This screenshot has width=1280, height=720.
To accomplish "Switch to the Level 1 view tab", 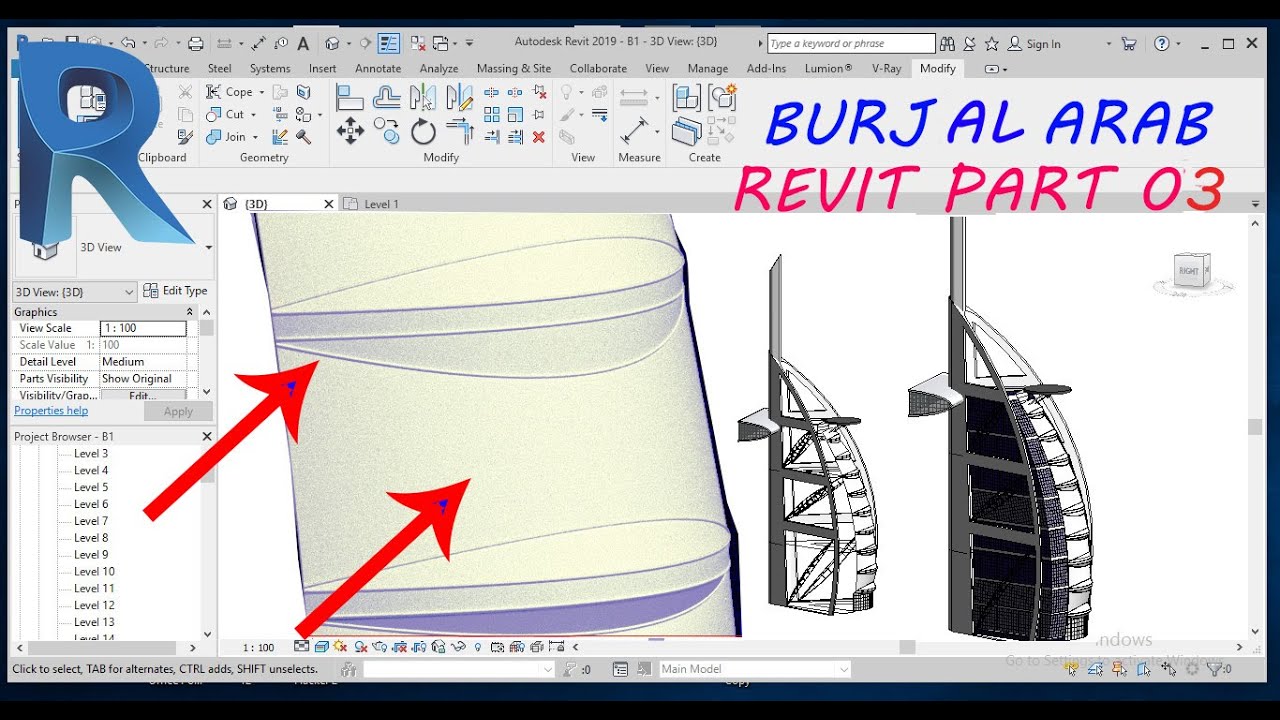I will 381,204.
